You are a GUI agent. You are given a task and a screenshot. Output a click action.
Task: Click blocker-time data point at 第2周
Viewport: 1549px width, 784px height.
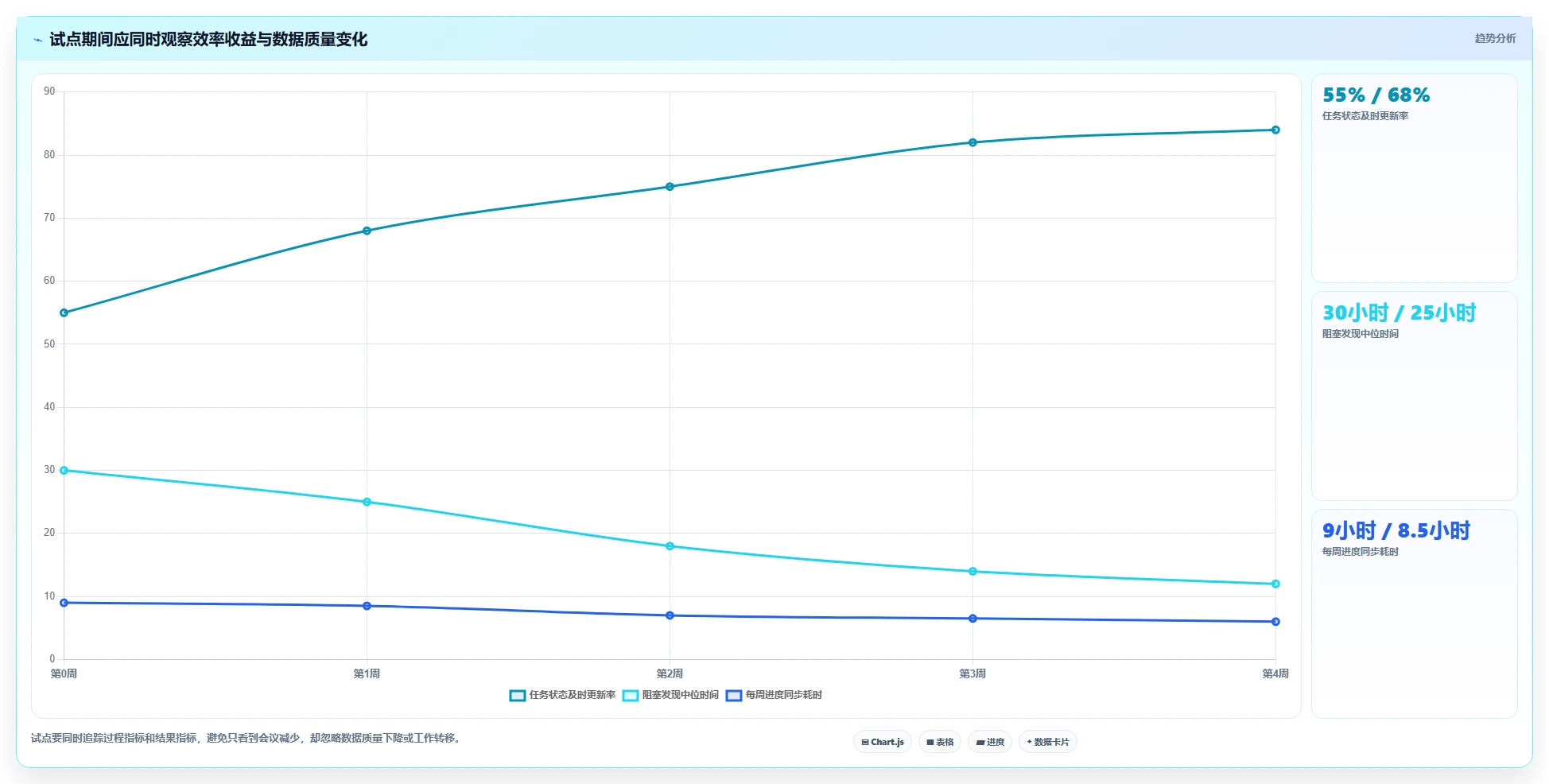point(670,546)
